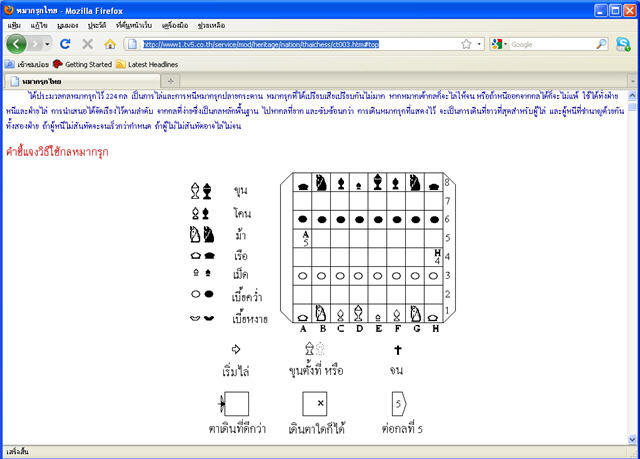
Task: Go to the Home page
Action: tap(110, 44)
